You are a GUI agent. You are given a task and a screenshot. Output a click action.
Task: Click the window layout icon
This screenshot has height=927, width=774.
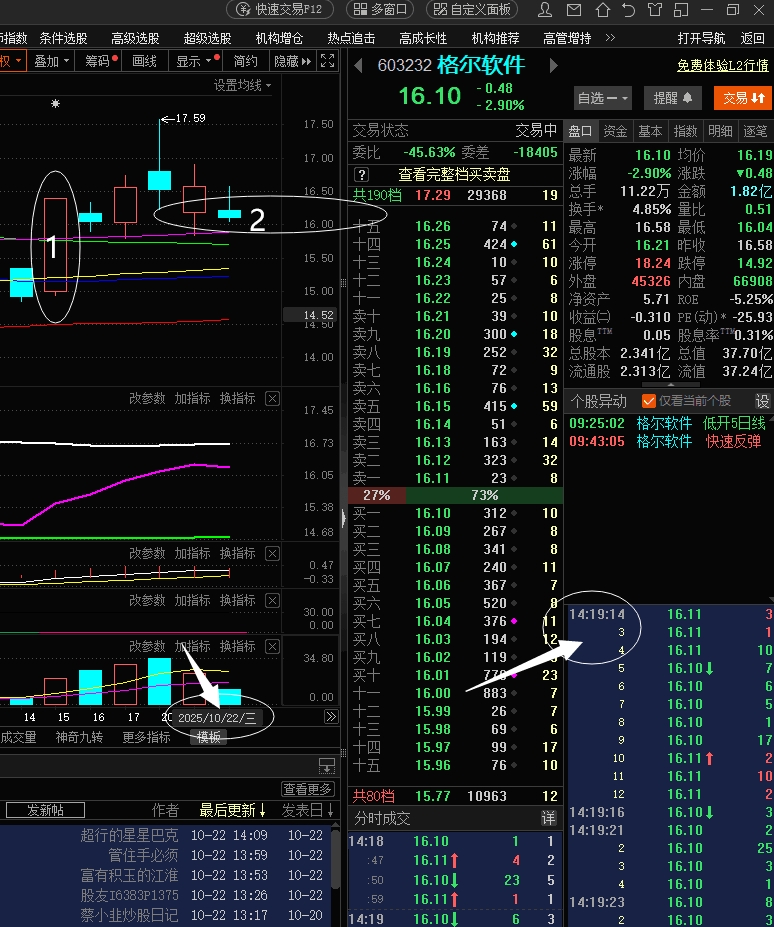pos(681,9)
